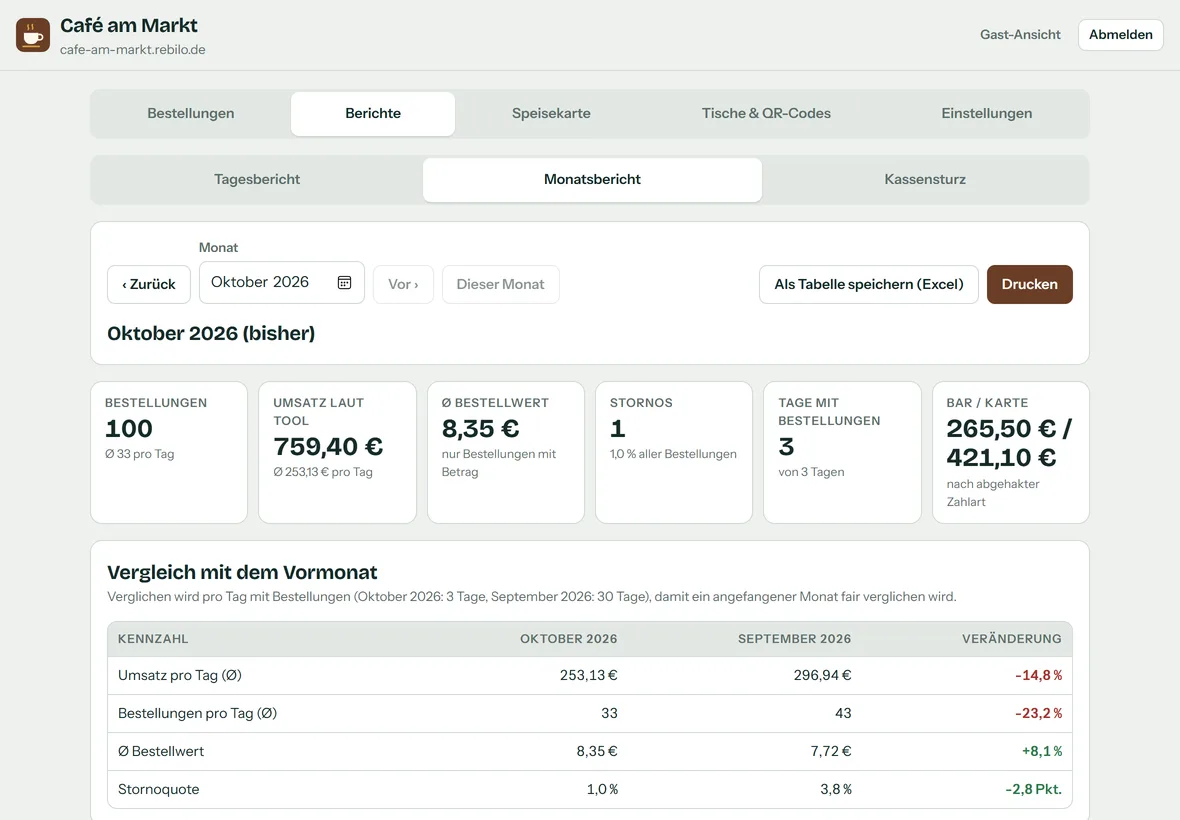Click the -14,8 % change value
1180x820 pixels.
click(x=1039, y=676)
